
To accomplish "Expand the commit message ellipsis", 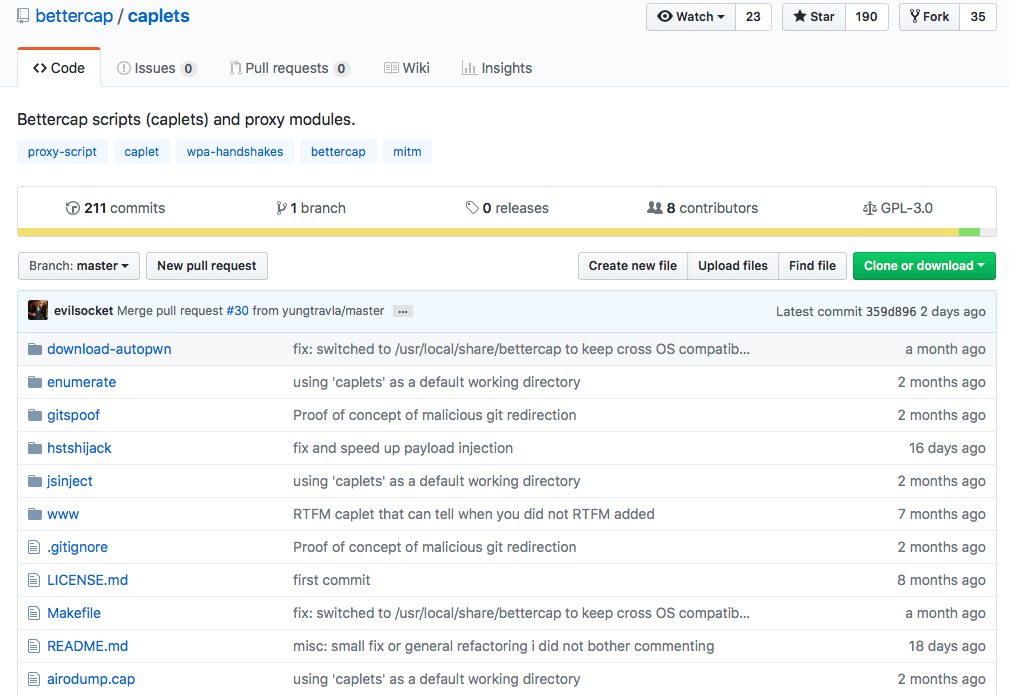I will pyautogui.click(x=403, y=311).
